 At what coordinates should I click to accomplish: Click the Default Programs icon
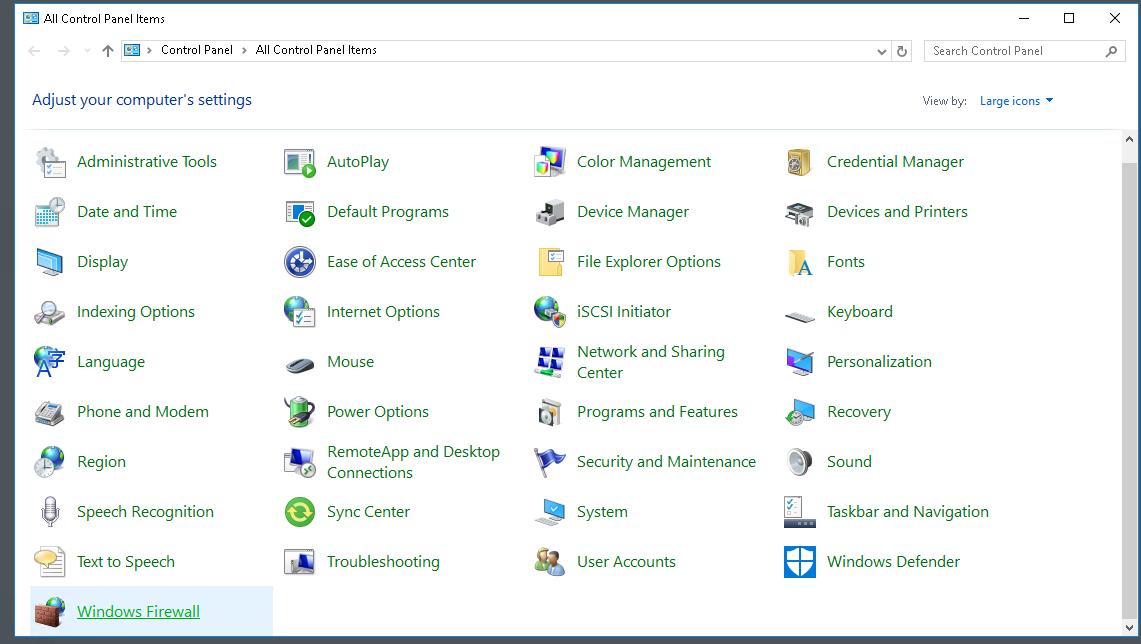pos(300,212)
